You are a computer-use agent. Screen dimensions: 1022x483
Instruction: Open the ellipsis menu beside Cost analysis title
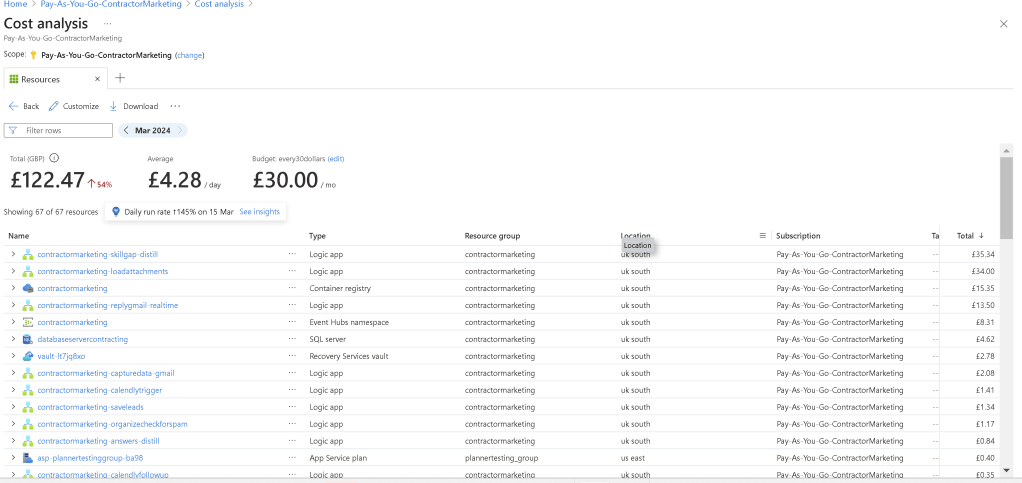108,23
